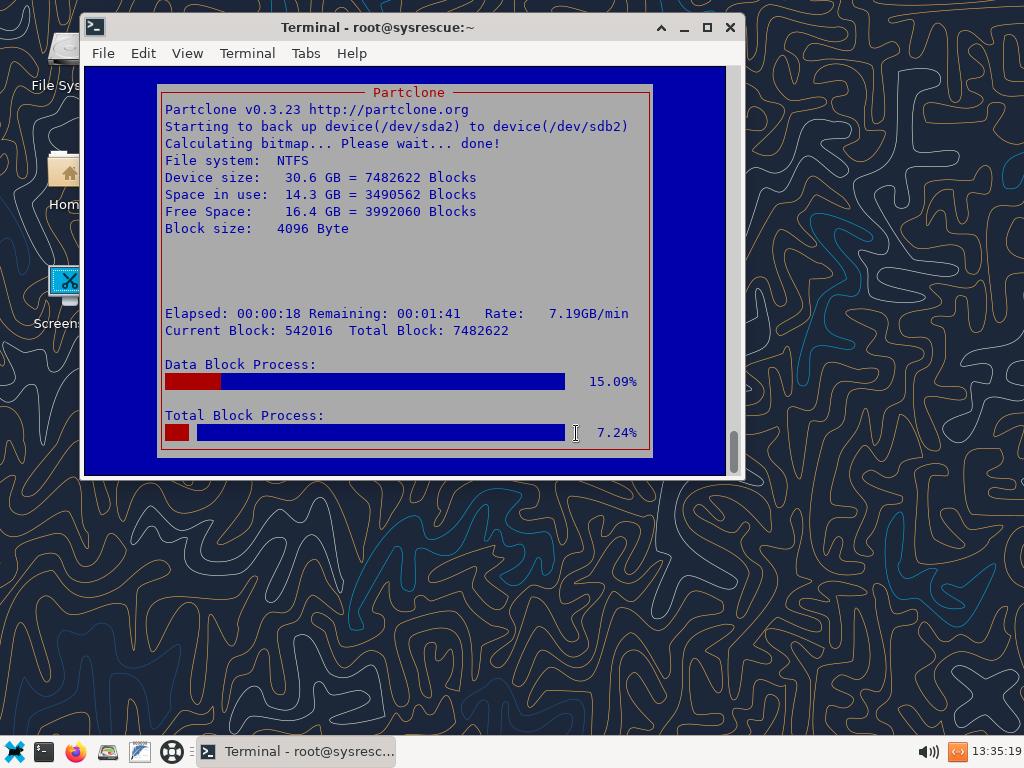Open the Edit menu
1024x768 pixels.
pos(143,53)
